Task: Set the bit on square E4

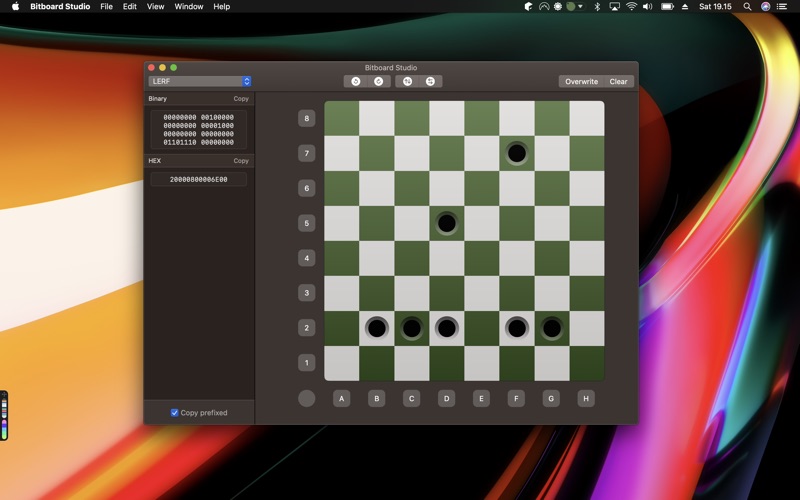Action: point(482,258)
